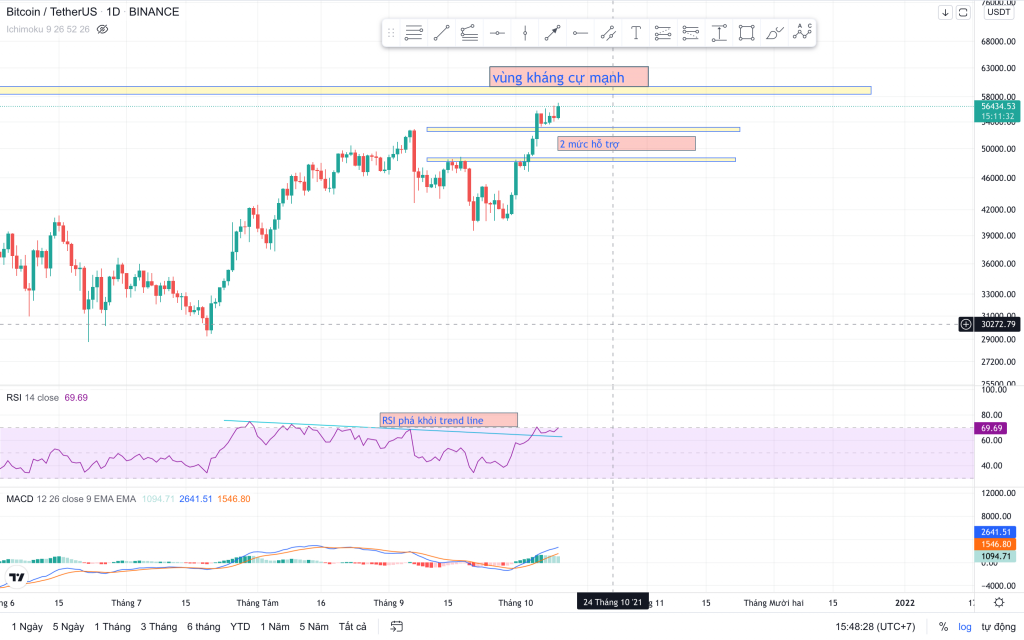Select the trend line drawing tool
The image size is (1024, 640).
442,33
